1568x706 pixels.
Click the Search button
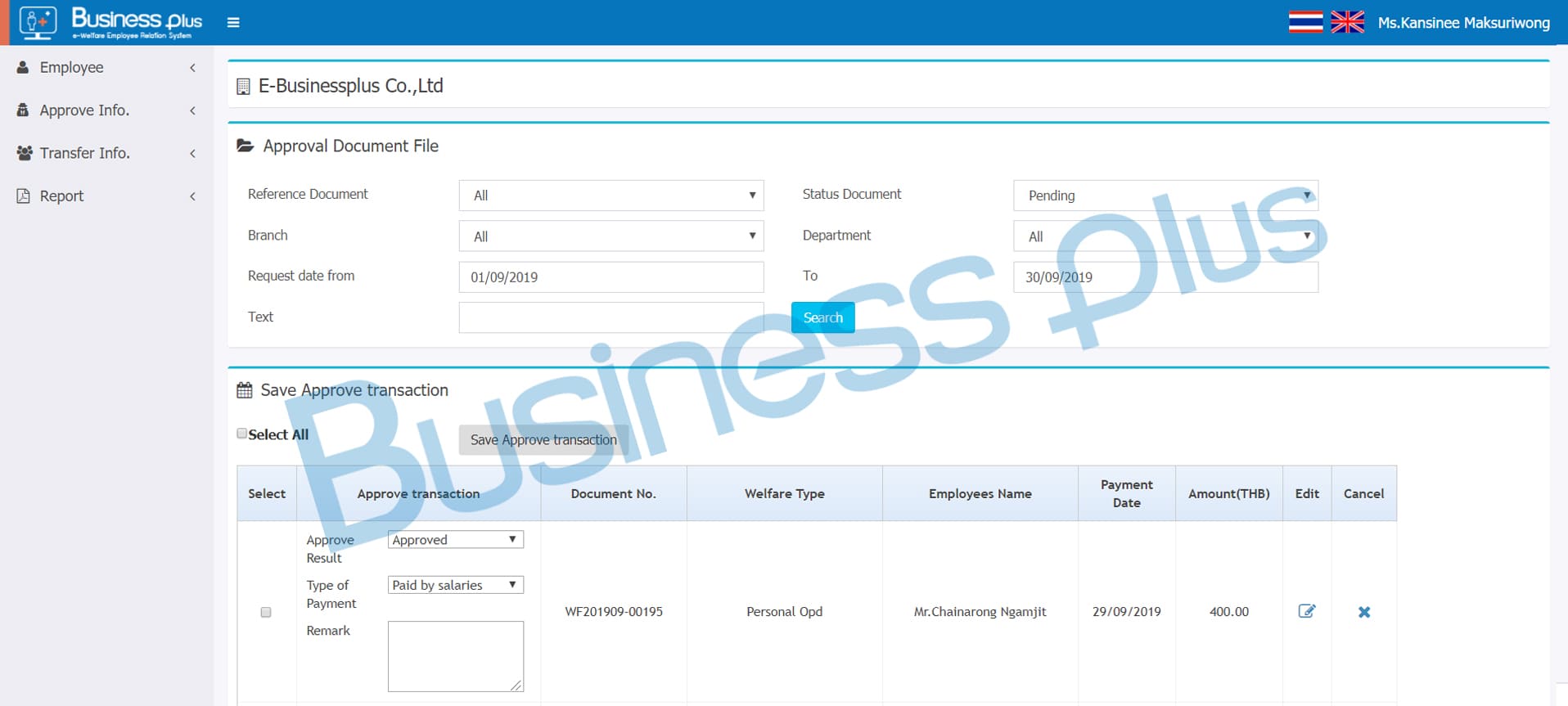point(822,317)
